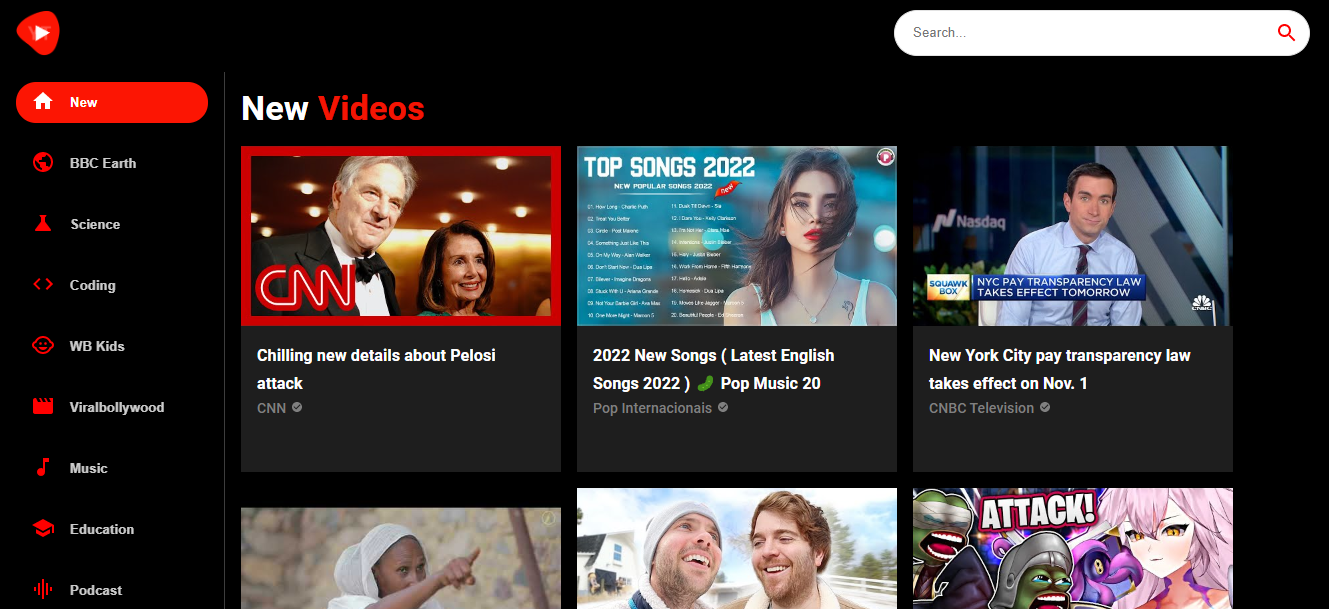Open 'New York City pay transparency law' title
The image size is (1329, 609).
pos(1060,369)
